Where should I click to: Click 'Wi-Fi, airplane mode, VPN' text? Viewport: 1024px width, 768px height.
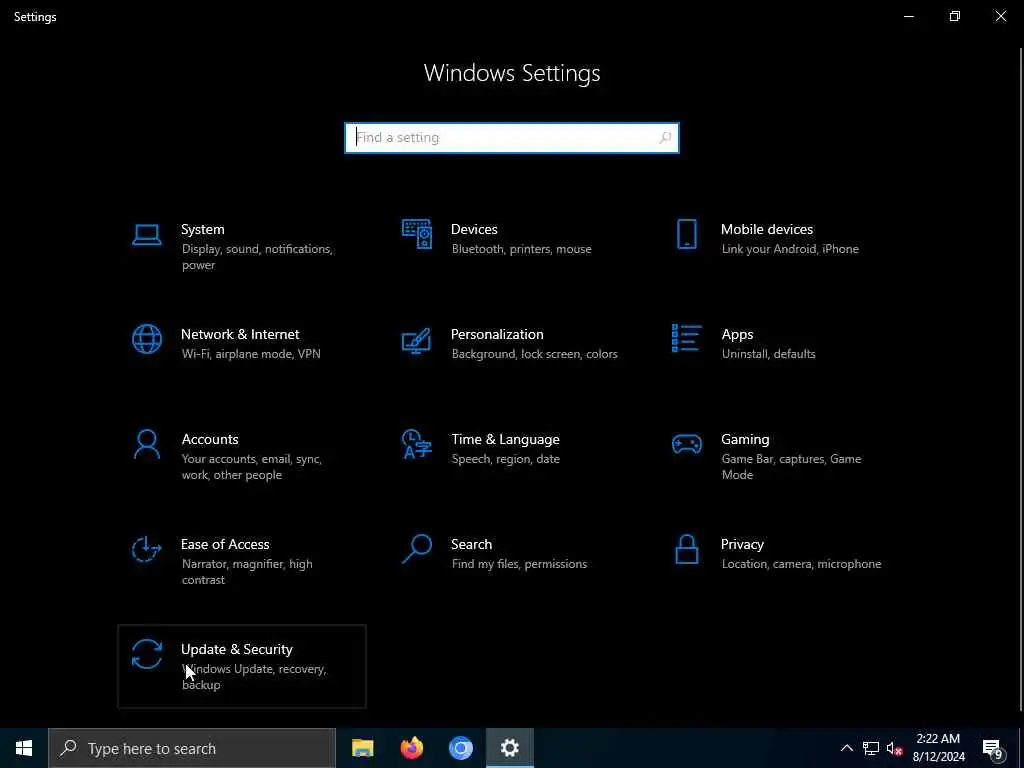click(251, 354)
